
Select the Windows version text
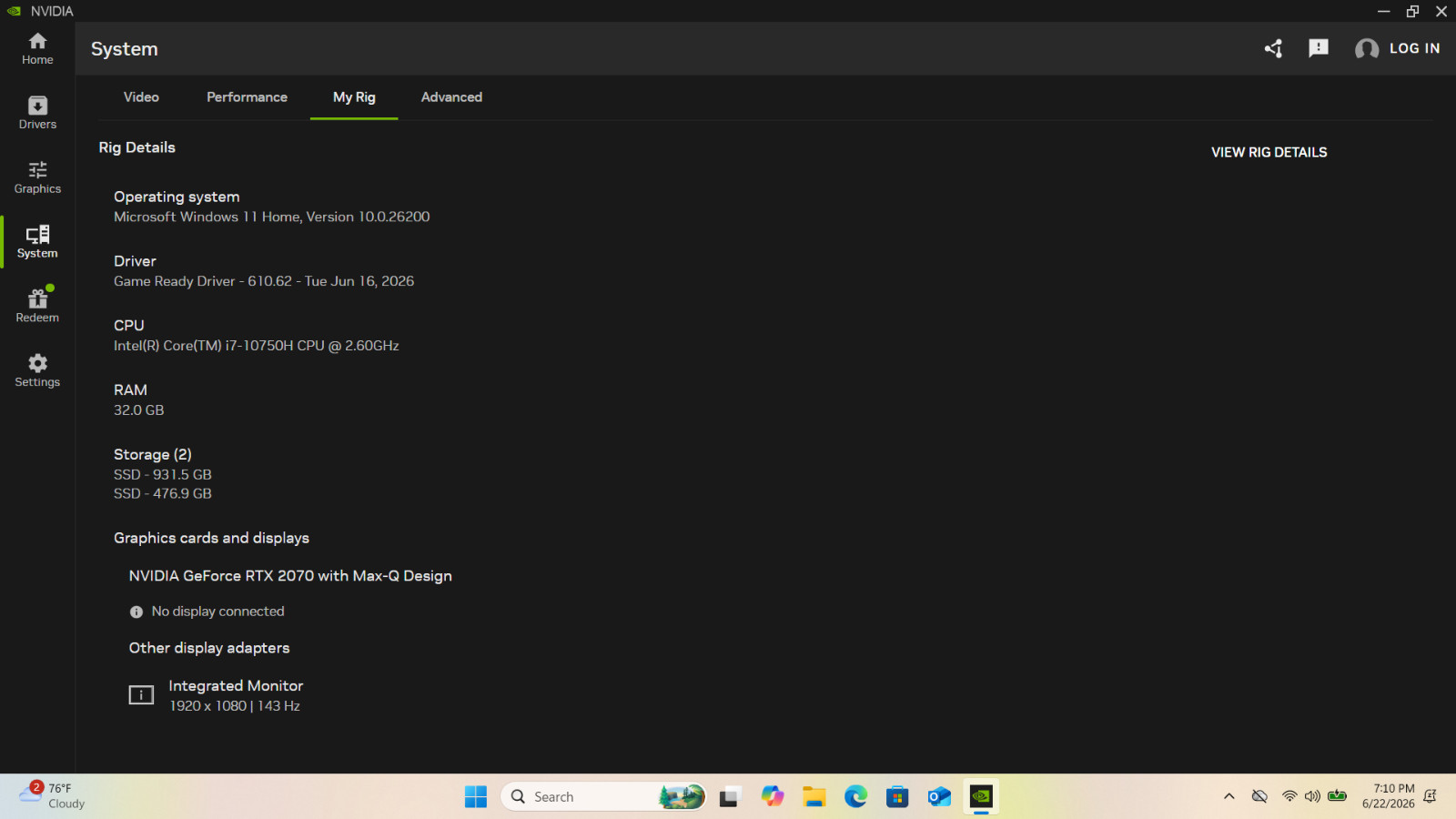[271, 217]
